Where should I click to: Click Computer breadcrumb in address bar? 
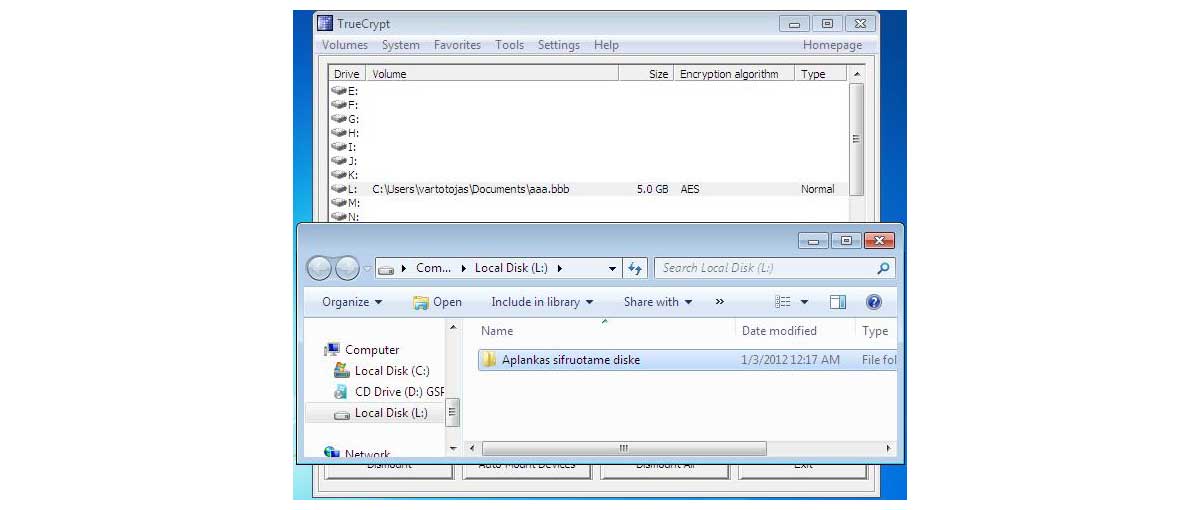pyautogui.click(x=434, y=268)
